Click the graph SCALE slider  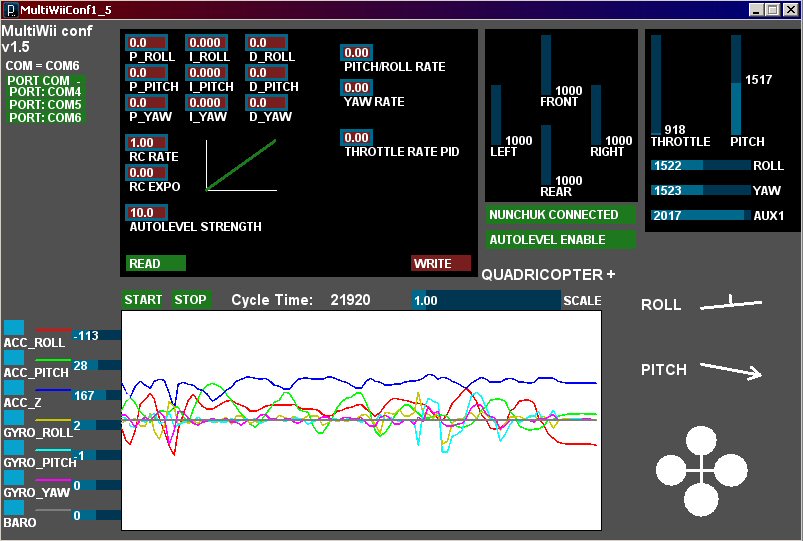pos(486,300)
